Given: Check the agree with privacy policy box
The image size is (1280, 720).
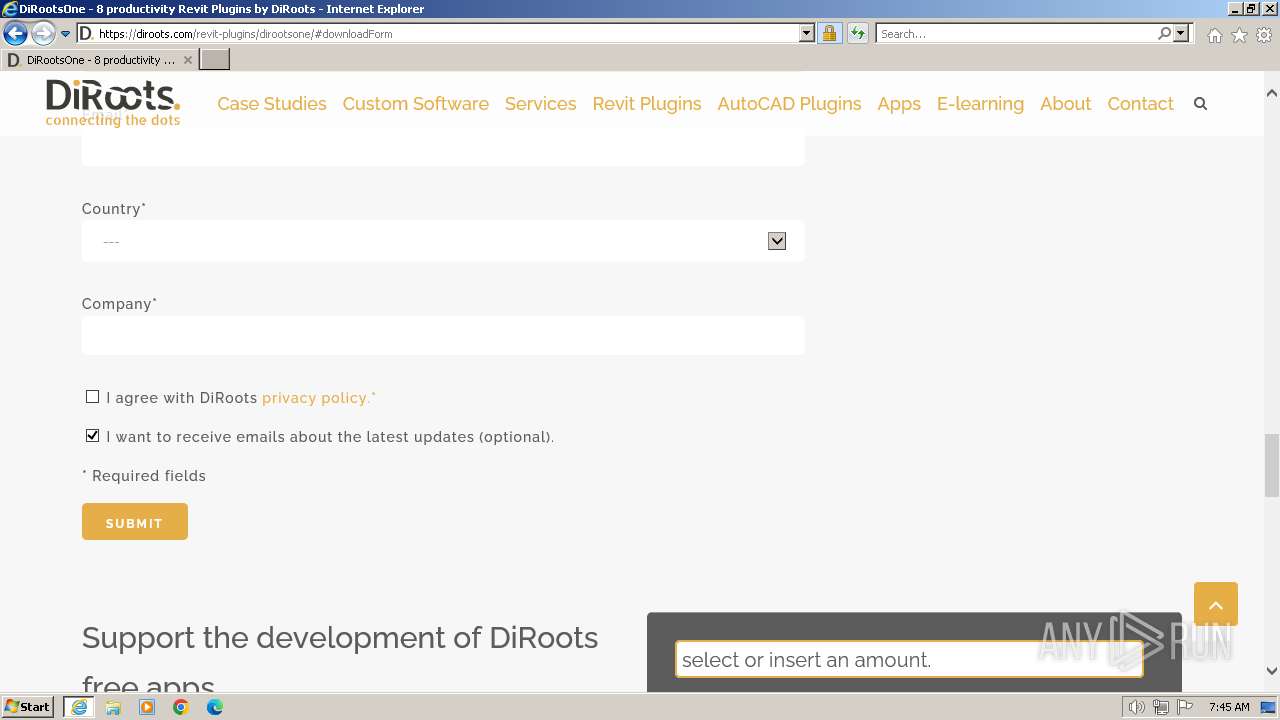Looking at the screenshot, I should coord(92,397).
